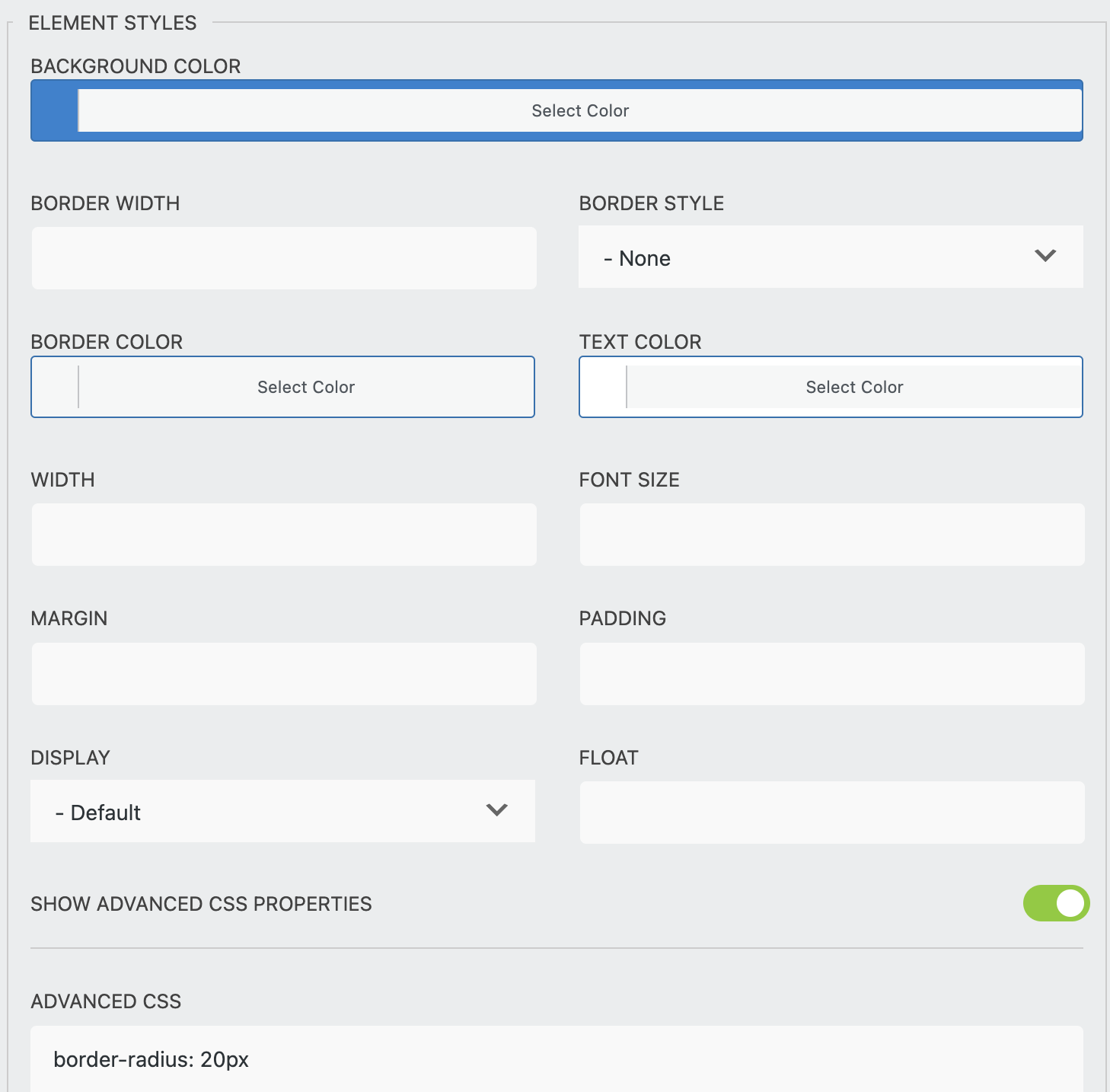Click the Float input field
The height and width of the screenshot is (1092, 1110).
(831, 812)
